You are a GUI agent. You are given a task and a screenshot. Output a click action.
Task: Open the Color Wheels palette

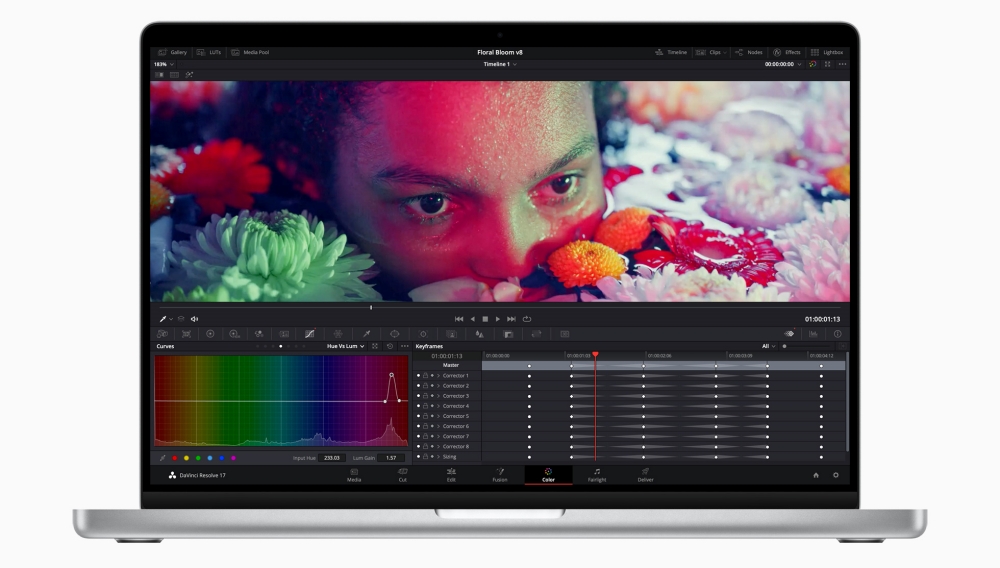(210, 334)
